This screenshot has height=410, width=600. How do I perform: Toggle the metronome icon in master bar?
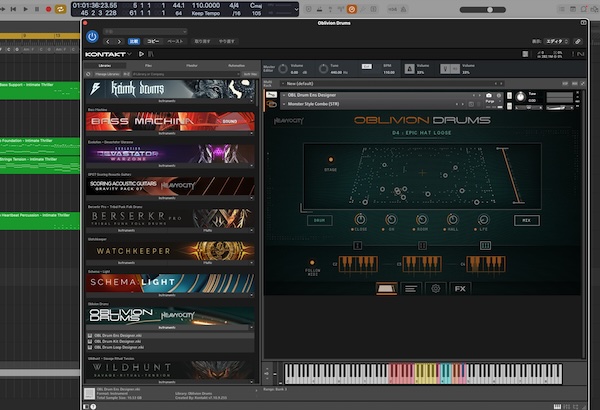click(409, 69)
